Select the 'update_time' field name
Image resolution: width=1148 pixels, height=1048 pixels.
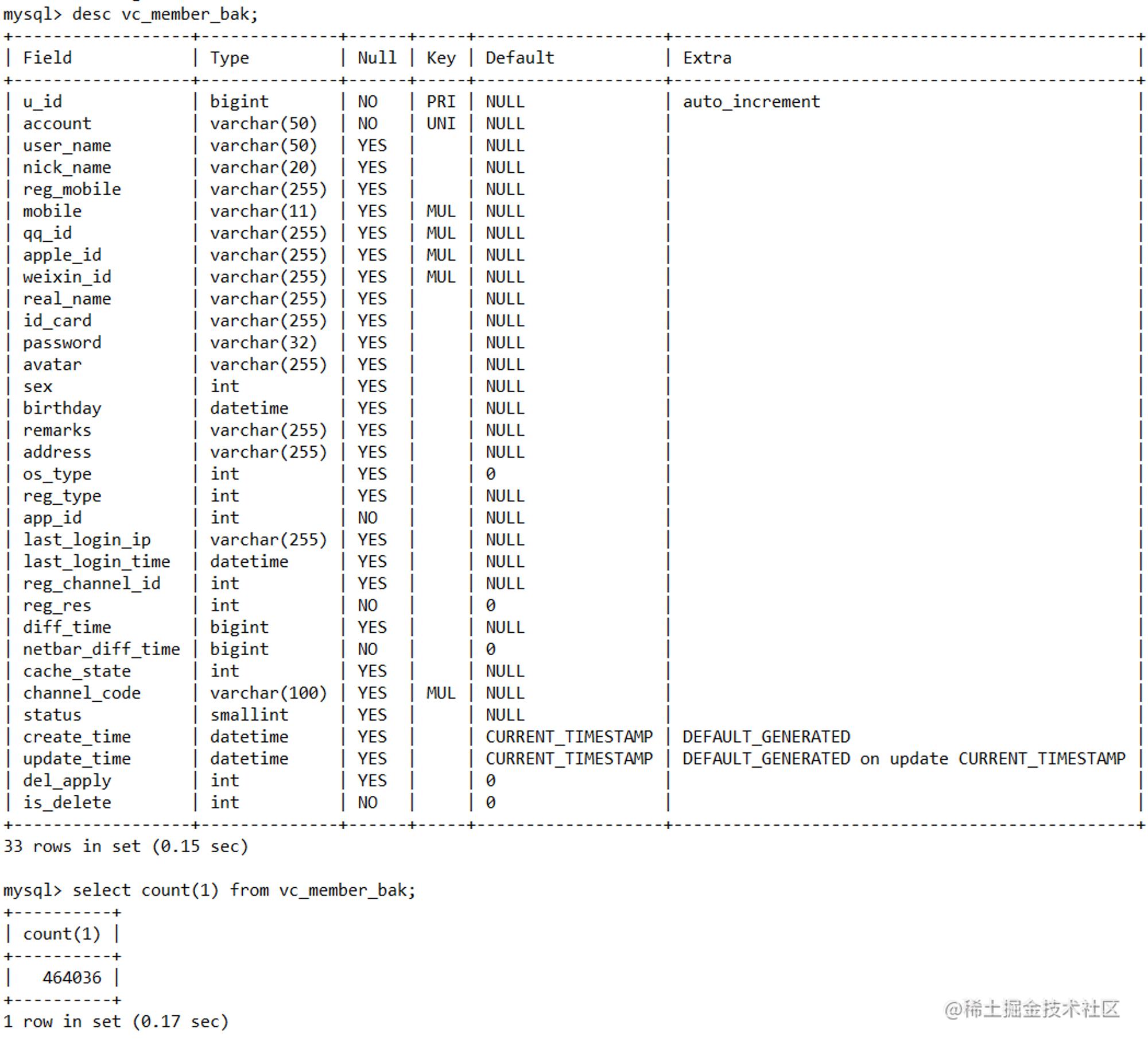tap(77, 759)
